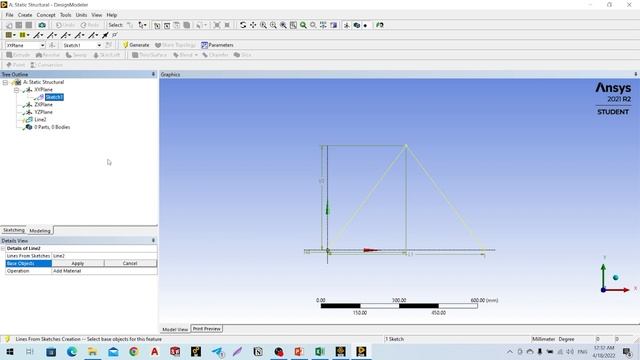
Task: Switch to the Model View tab
Action: 175,329
